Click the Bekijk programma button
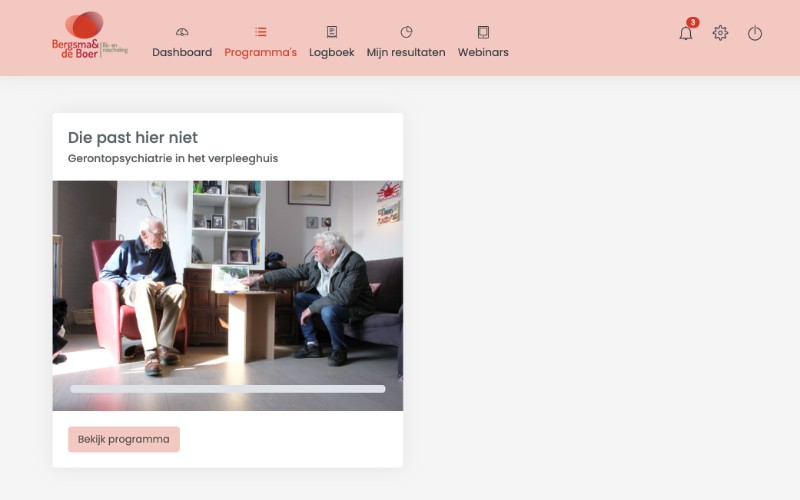The image size is (800, 500). (124, 439)
